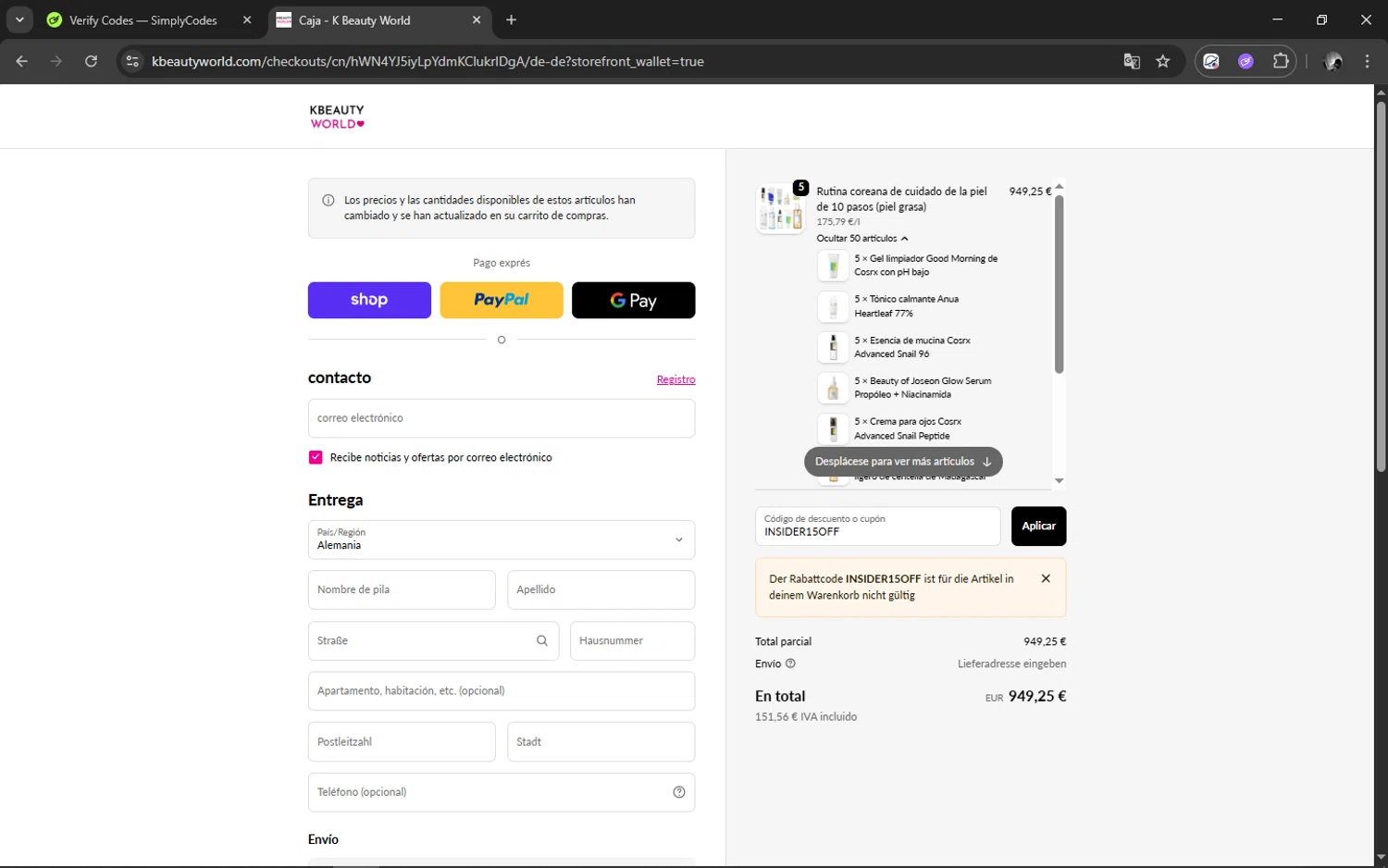The height and width of the screenshot is (868, 1388).
Task: Click the Straße address field
Action: pos(433,640)
